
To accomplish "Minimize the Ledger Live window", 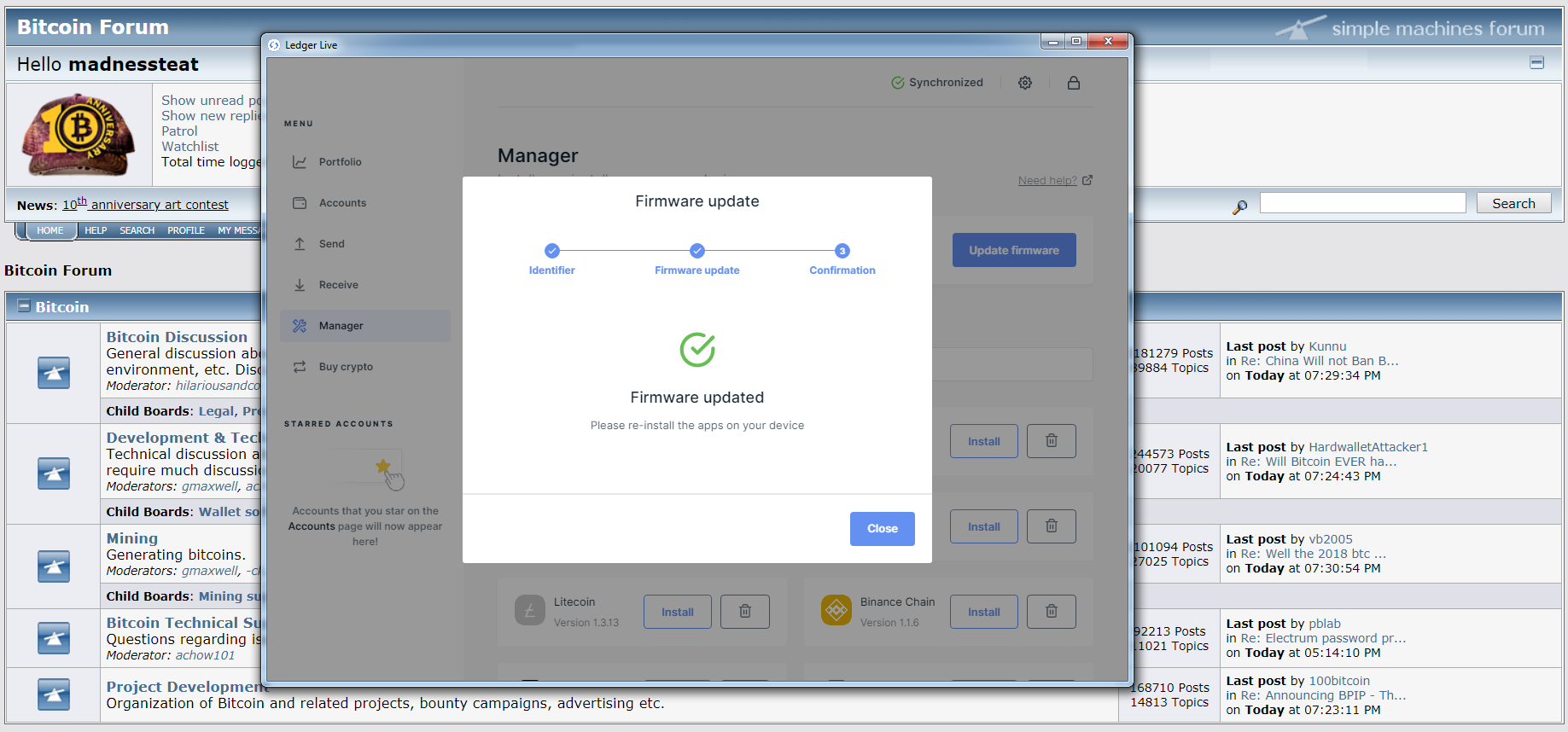I will click(x=1053, y=42).
